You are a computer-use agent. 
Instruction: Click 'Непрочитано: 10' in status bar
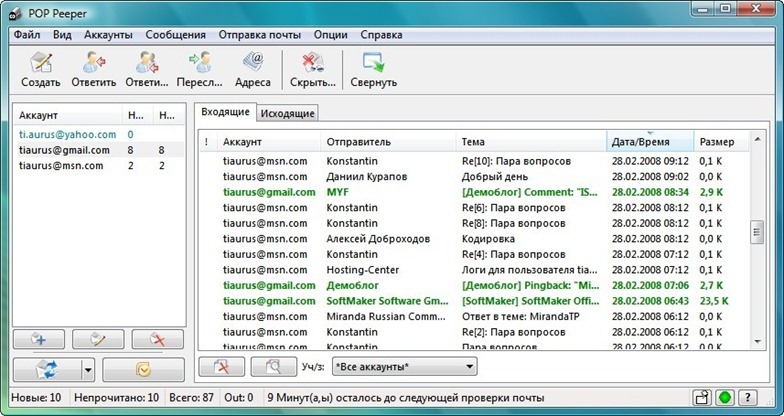116,398
